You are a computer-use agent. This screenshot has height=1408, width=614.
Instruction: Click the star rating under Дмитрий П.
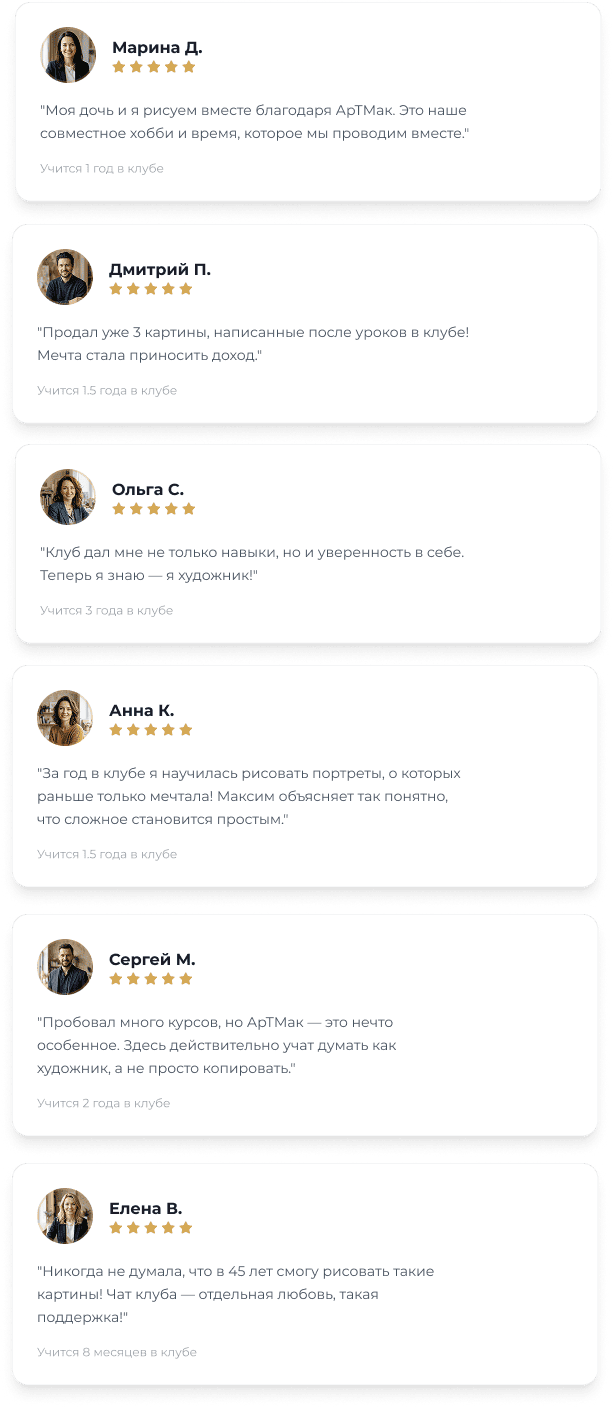click(151, 289)
